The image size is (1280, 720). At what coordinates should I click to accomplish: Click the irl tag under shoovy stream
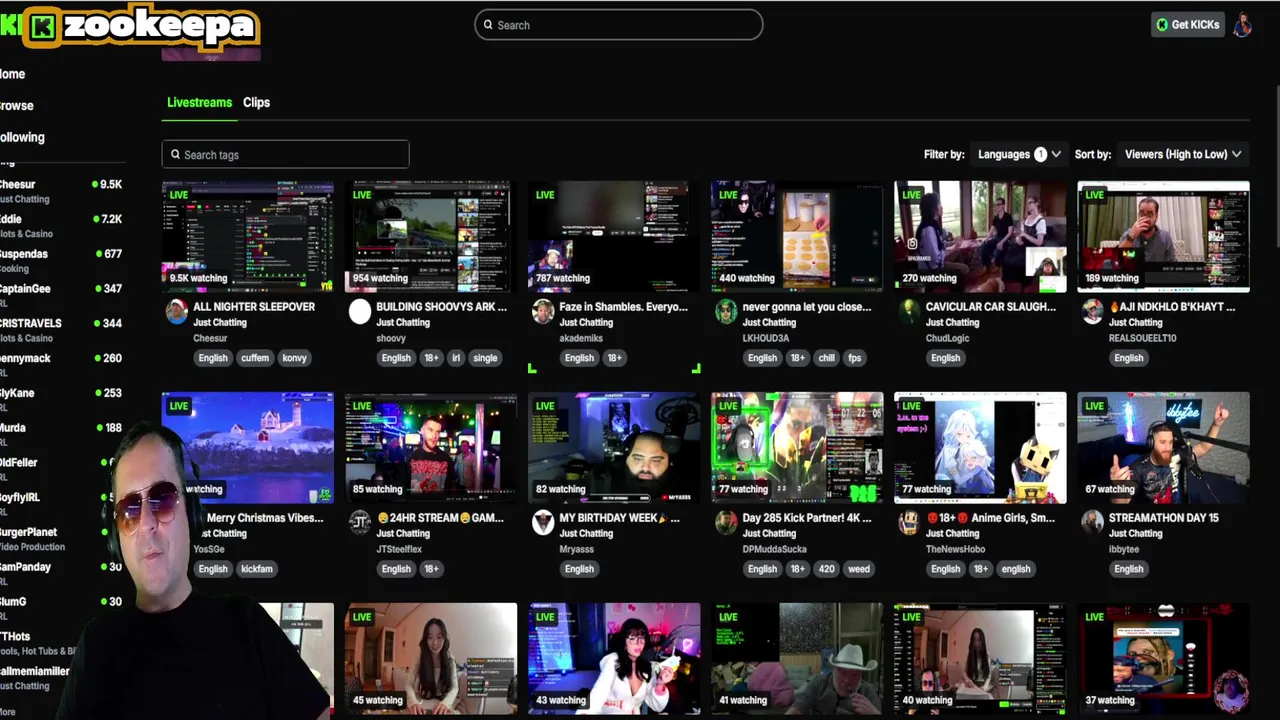coord(456,358)
